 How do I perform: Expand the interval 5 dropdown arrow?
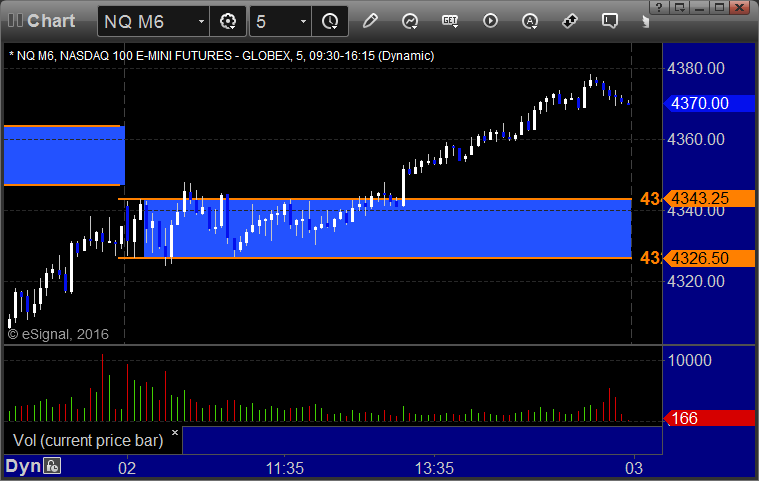304,22
